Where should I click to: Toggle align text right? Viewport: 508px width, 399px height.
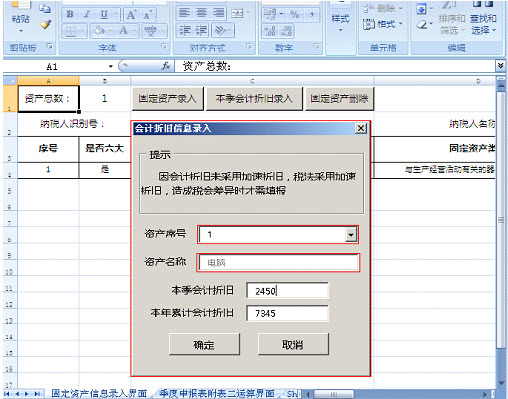coord(219,13)
